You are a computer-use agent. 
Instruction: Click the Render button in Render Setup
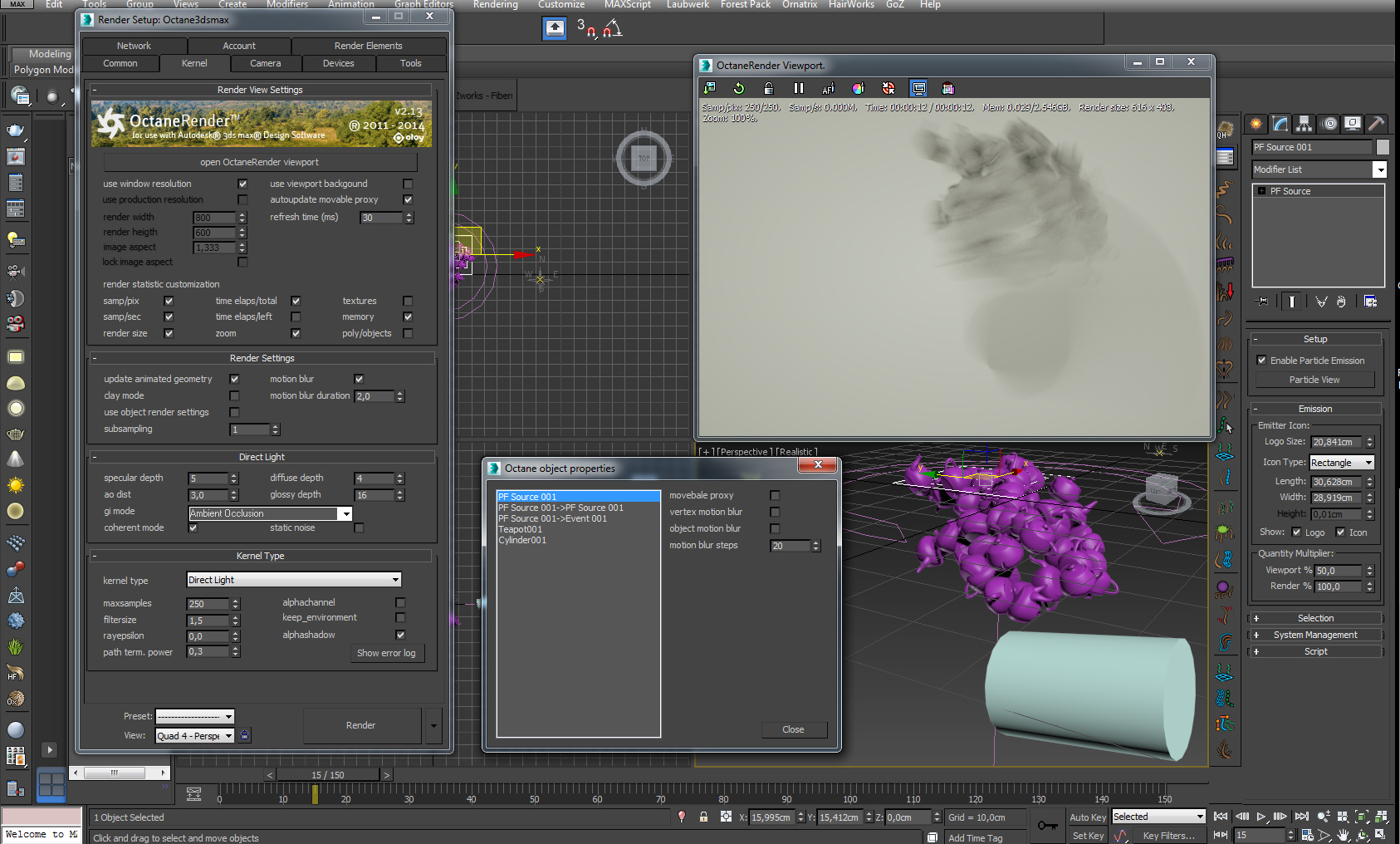(361, 725)
